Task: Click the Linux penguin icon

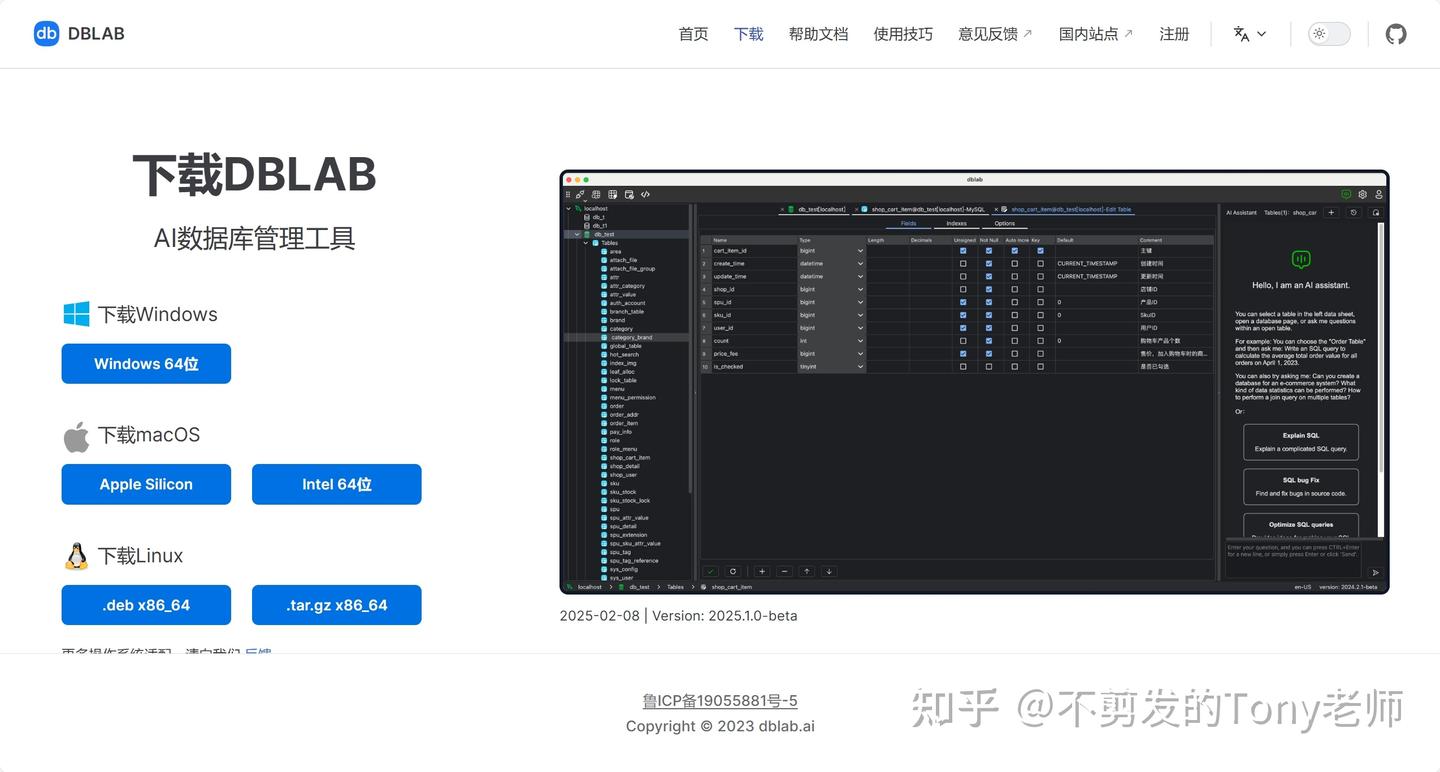Action: coord(75,554)
